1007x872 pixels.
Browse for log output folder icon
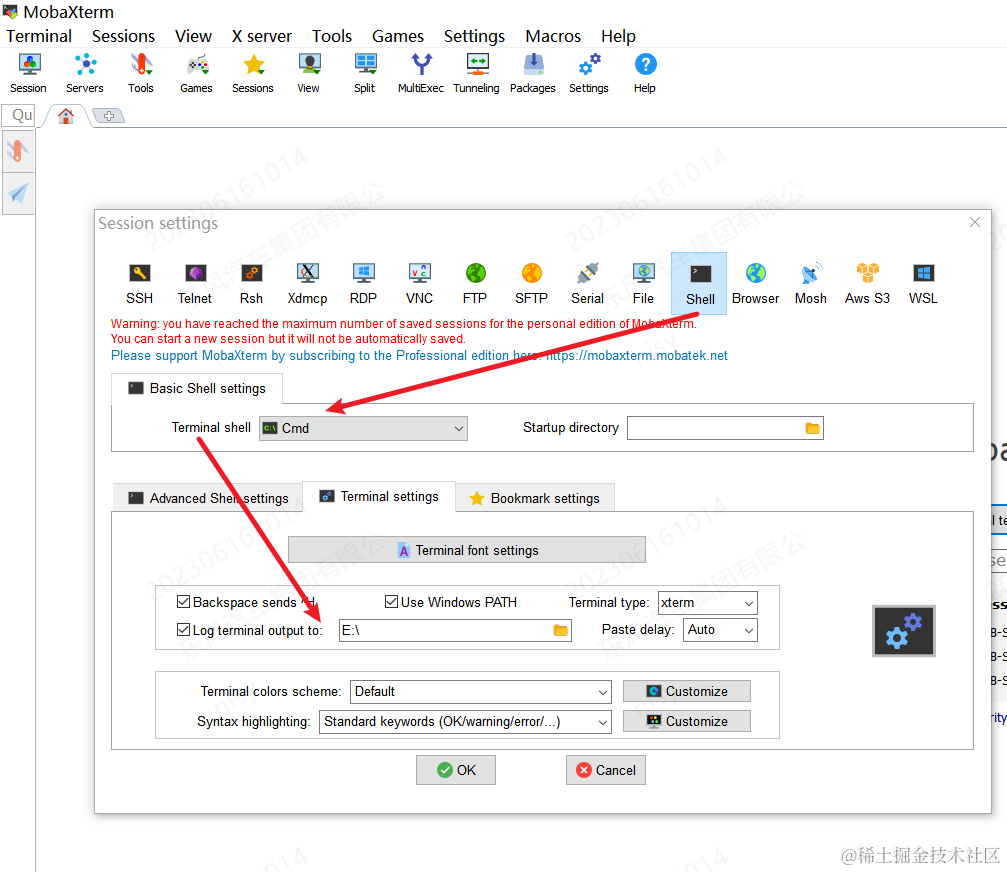coord(561,631)
